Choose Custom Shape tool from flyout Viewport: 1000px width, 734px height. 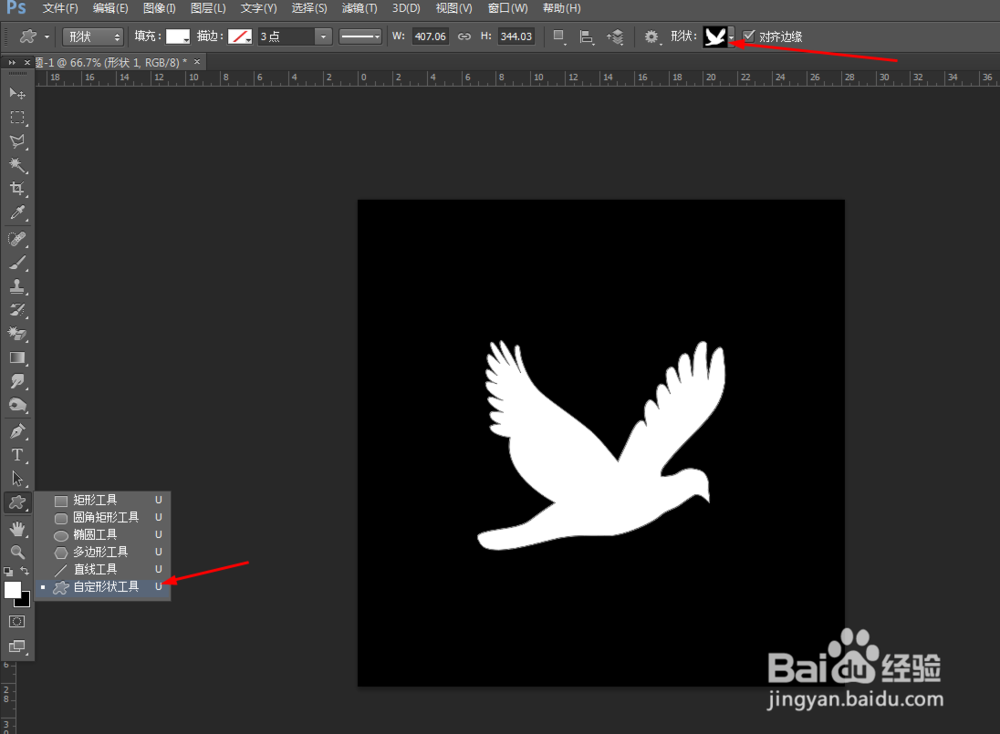point(103,587)
